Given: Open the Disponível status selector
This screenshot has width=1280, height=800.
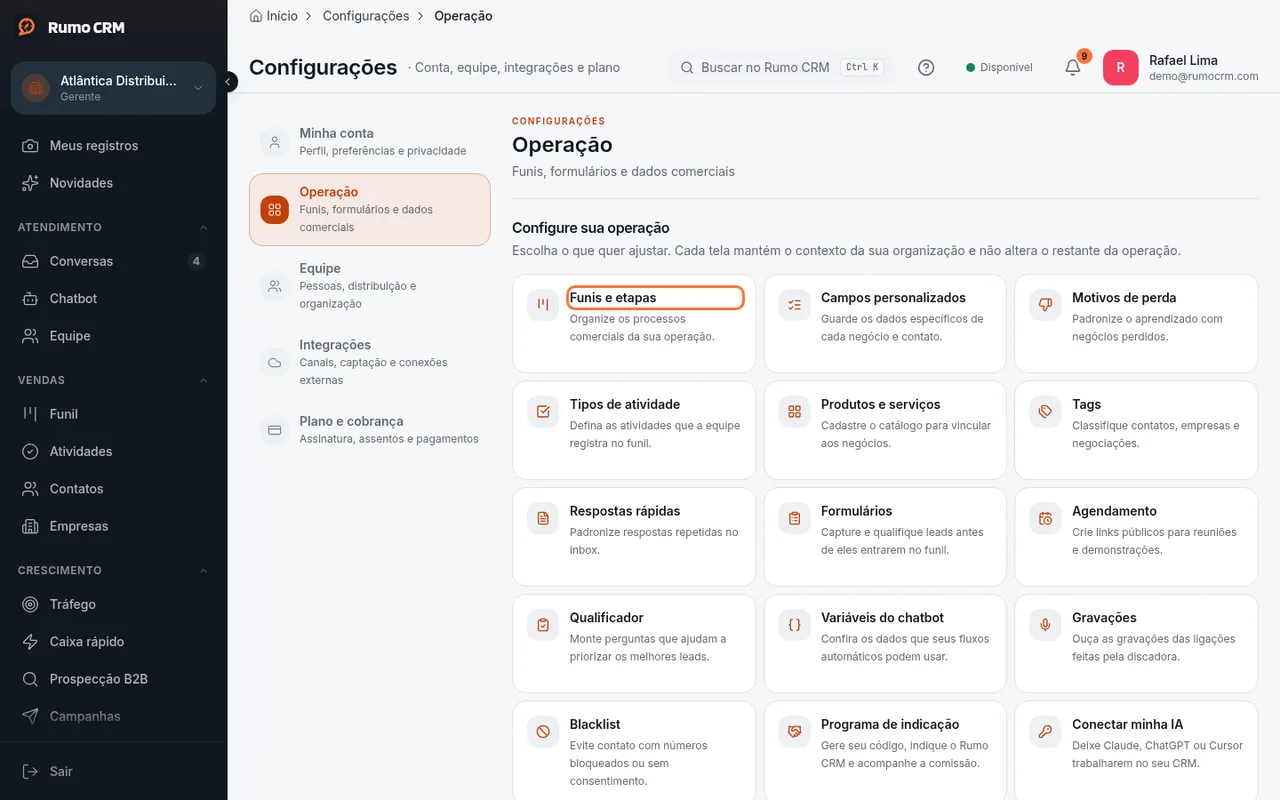Looking at the screenshot, I should (x=999, y=67).
